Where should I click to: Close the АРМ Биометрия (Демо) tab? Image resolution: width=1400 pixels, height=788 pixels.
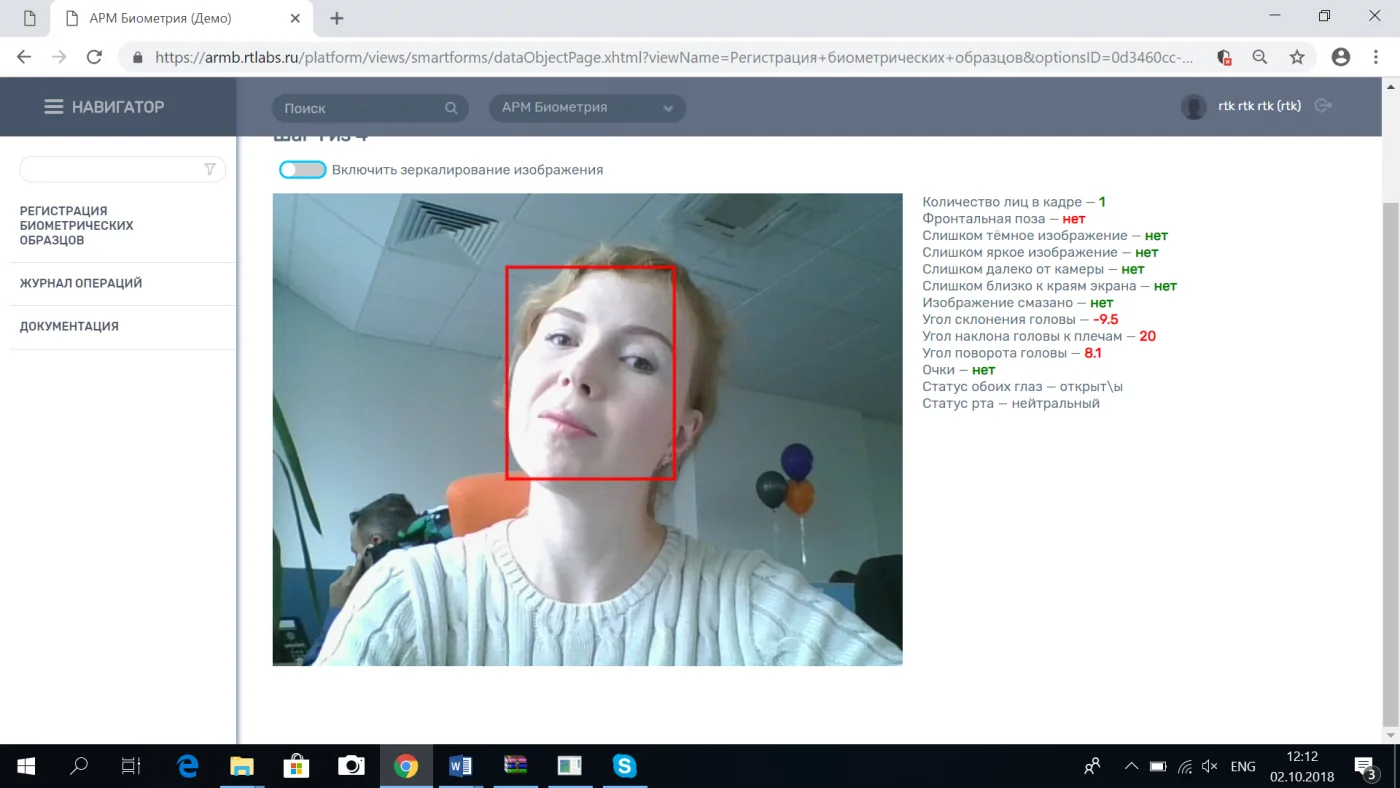(297, 18)
